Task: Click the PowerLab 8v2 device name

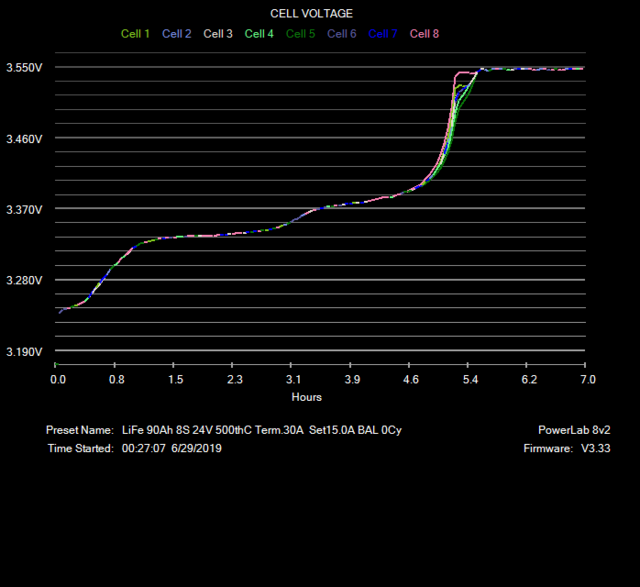Action: 574,430
